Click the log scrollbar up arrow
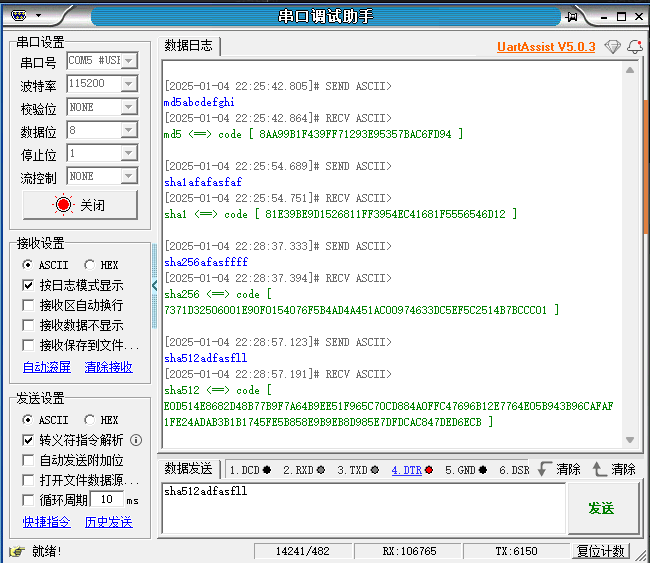The width and height of the screenshot is (650, 563). coord(630,70)
